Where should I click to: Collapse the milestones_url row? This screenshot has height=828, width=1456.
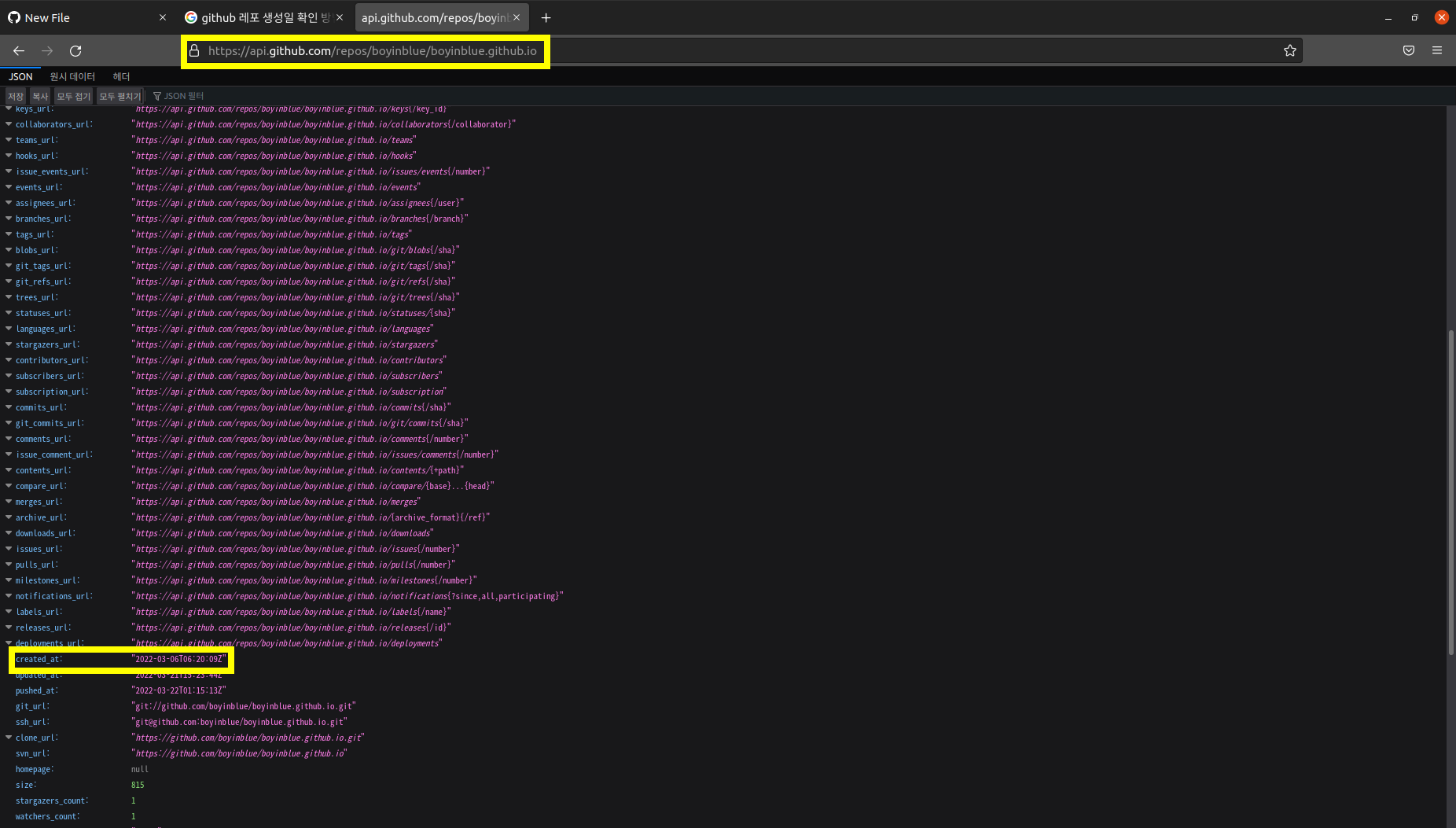pyautogui.click(x=9, y=580)
